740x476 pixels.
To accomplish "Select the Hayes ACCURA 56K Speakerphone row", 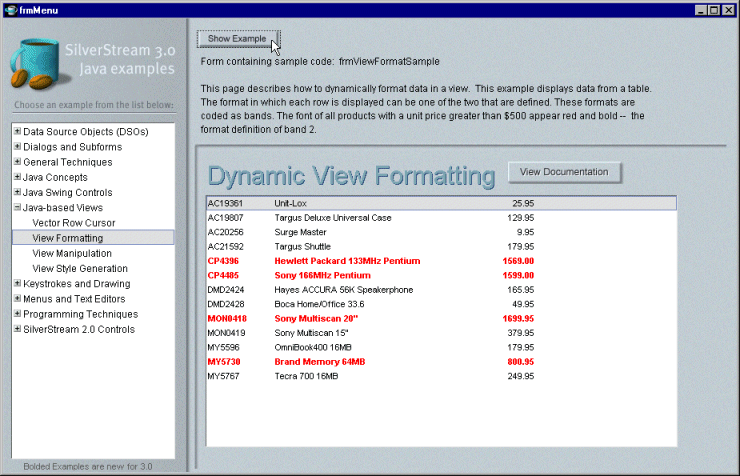I will 441,290.
